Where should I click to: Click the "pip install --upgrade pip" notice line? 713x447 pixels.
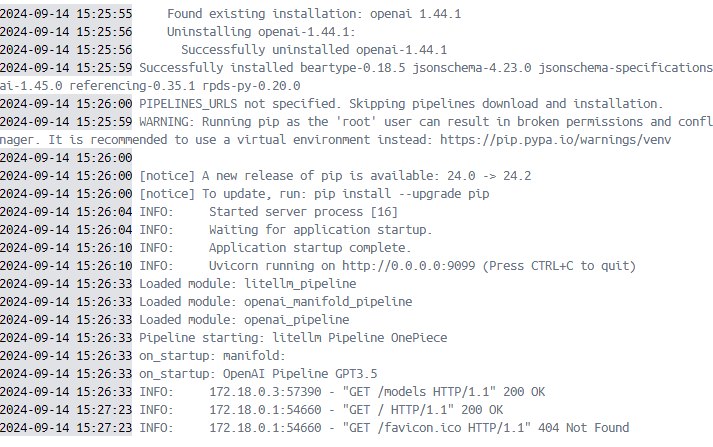click(x=314, y=194)
